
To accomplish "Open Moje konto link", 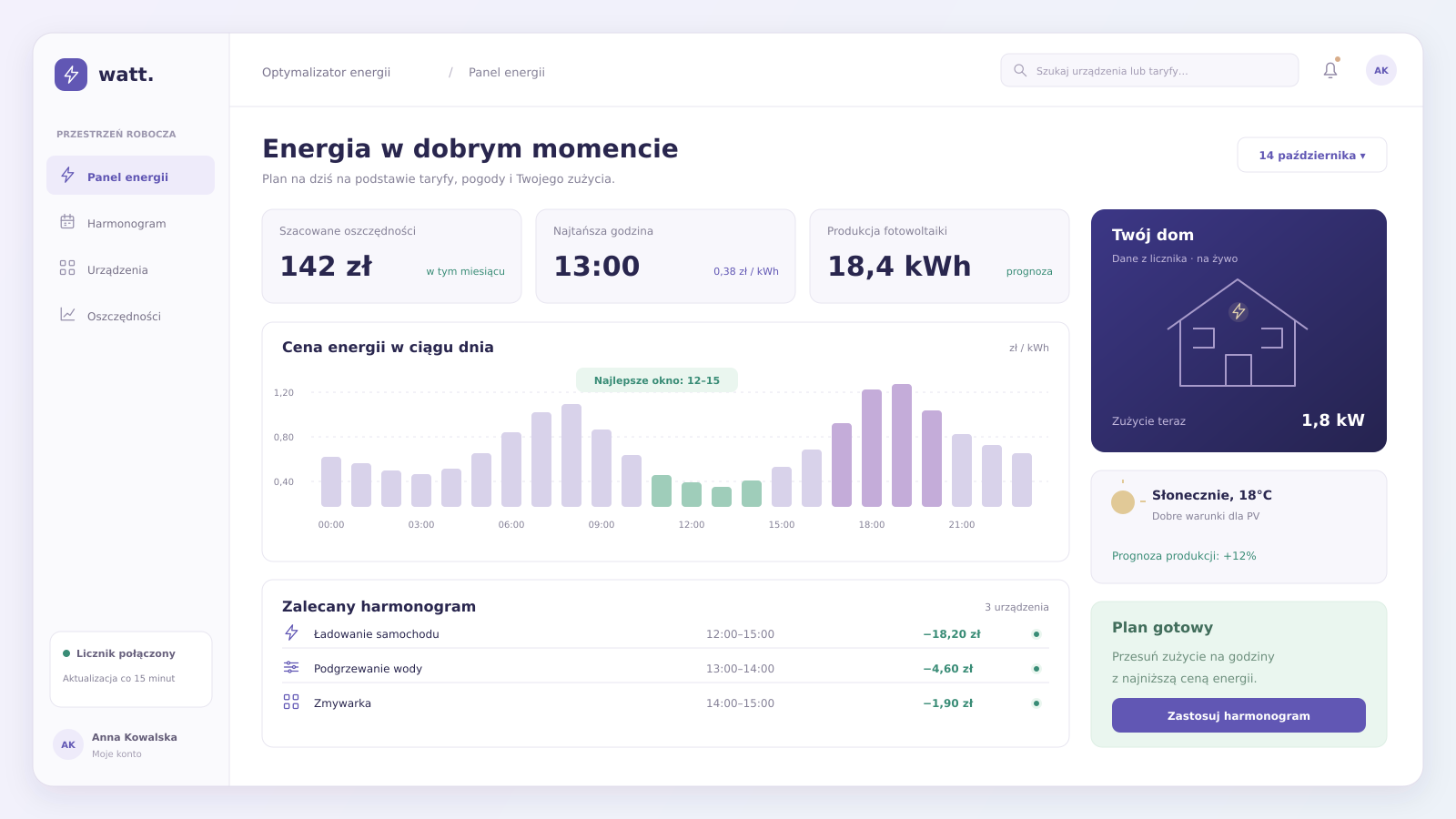I will coord(116,753).
